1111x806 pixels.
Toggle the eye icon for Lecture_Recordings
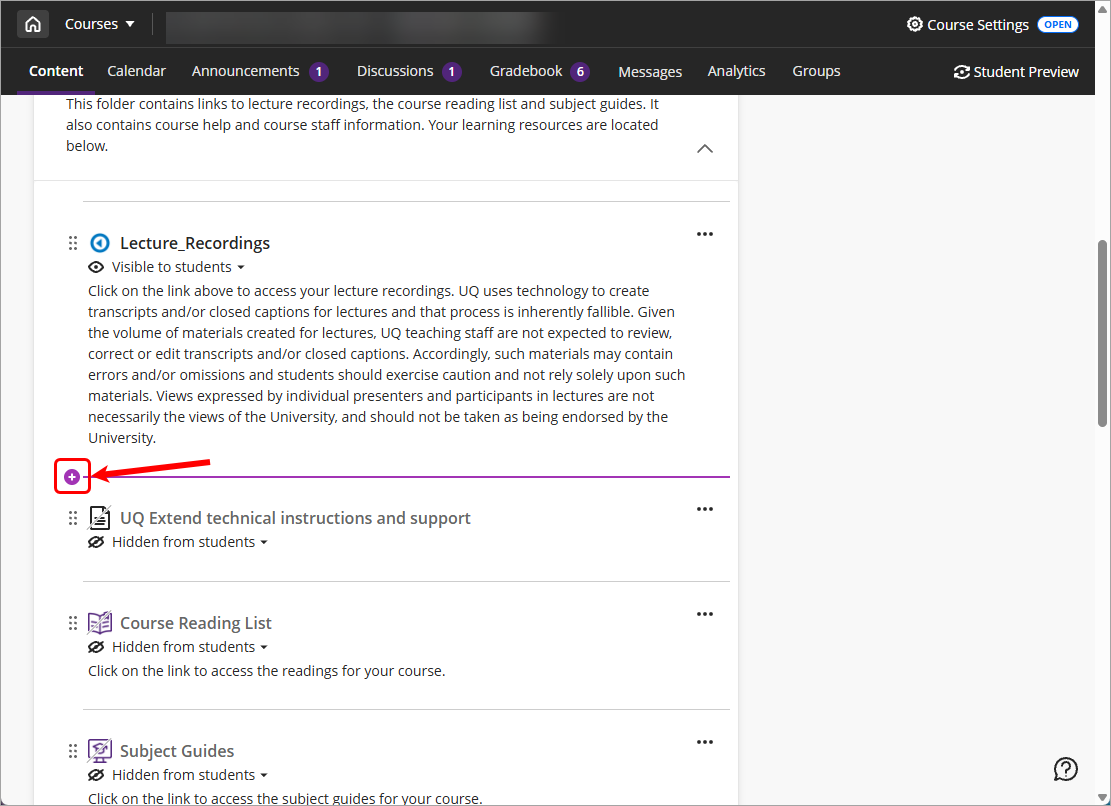pyautogui.click(x=96, y=267)
